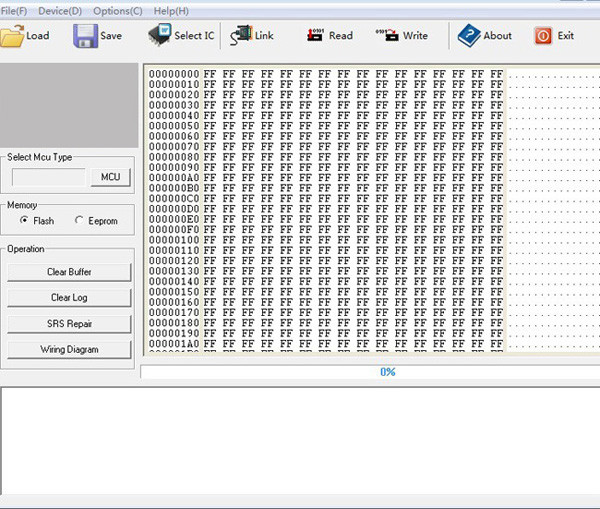Screen dimensions: 600x509
Task: Click the Write label text
Action: pos(415,36)
